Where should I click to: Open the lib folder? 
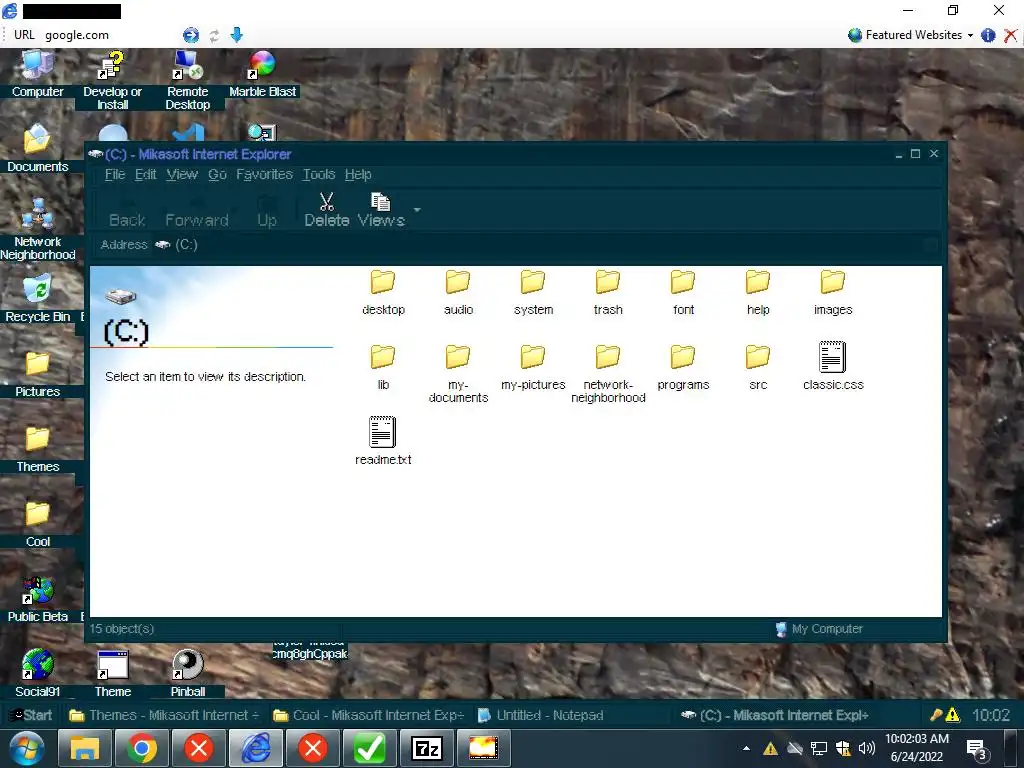[x=383, y=368]
